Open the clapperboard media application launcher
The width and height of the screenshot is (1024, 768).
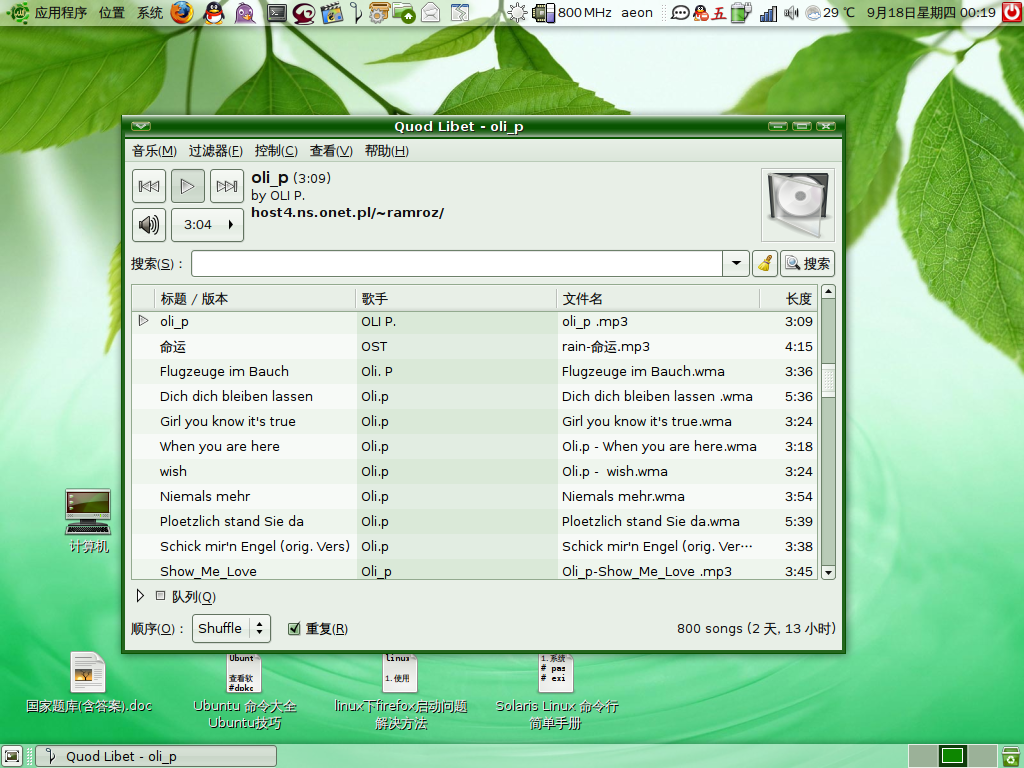pyautogui.click(x=332, y=12)
